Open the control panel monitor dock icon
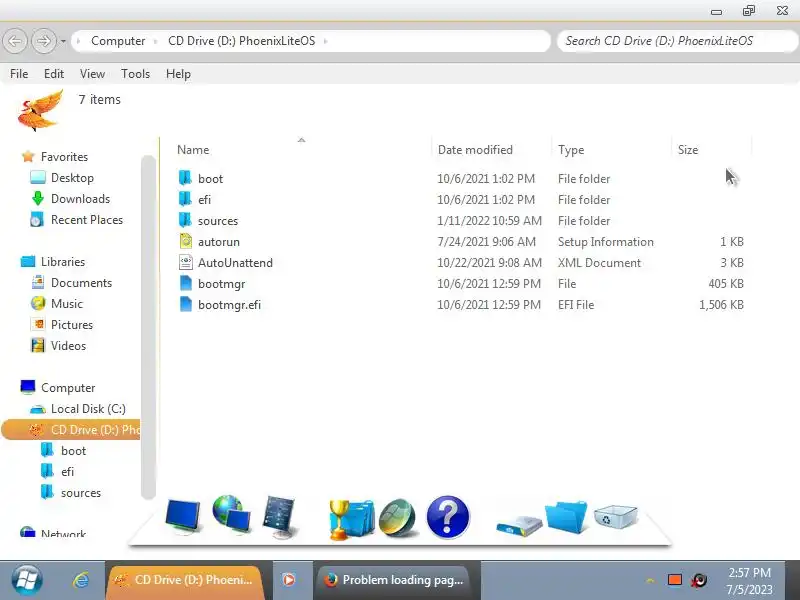This screenshot has width=800, height=600. pos(279,517)
